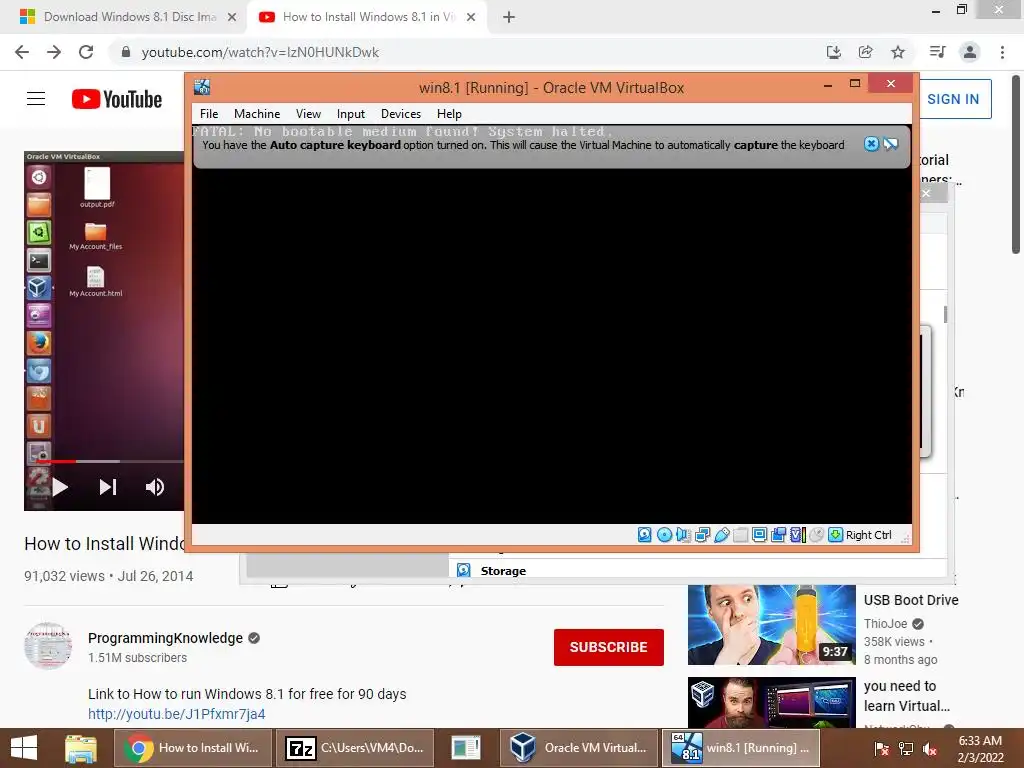Open the Input menu in VirtualBox

(x=351, y=114)
